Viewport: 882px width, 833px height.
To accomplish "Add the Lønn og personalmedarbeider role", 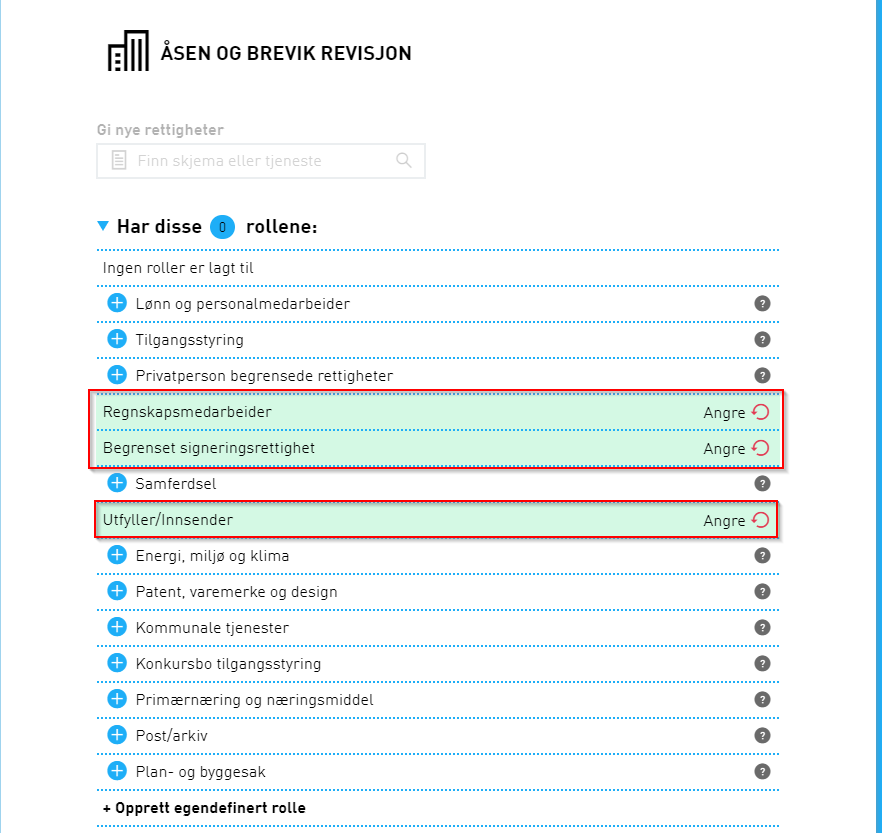I will coord(117,303).
